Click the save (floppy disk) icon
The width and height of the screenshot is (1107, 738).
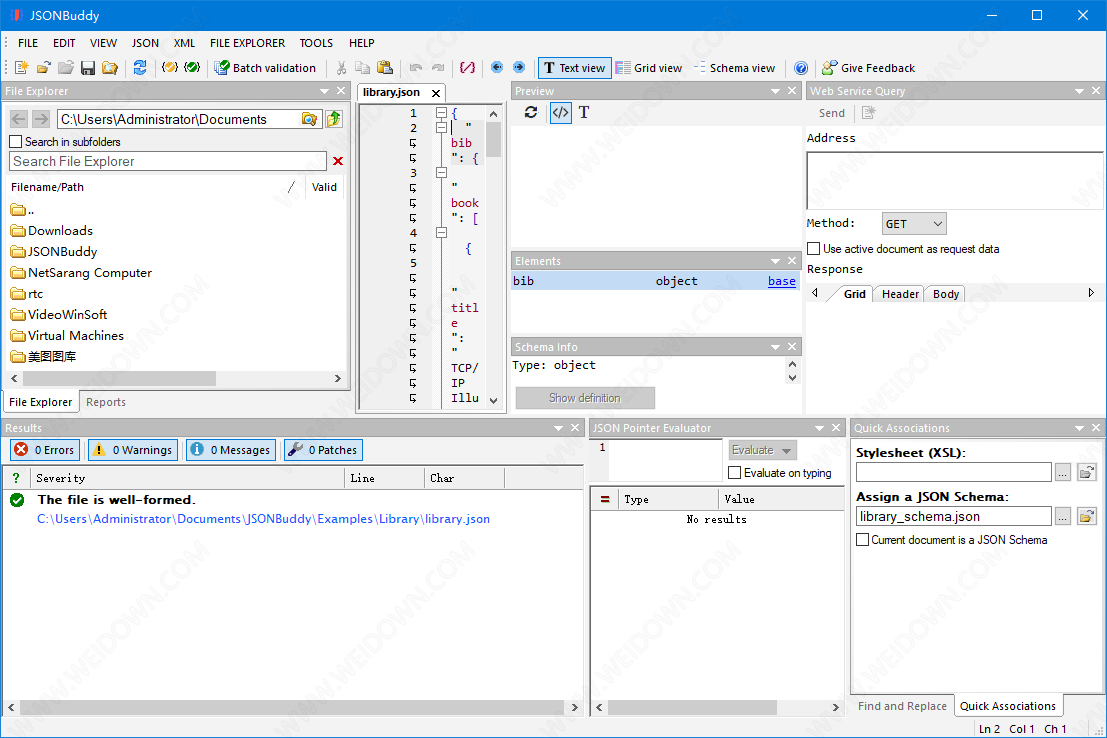click(88, 68)
